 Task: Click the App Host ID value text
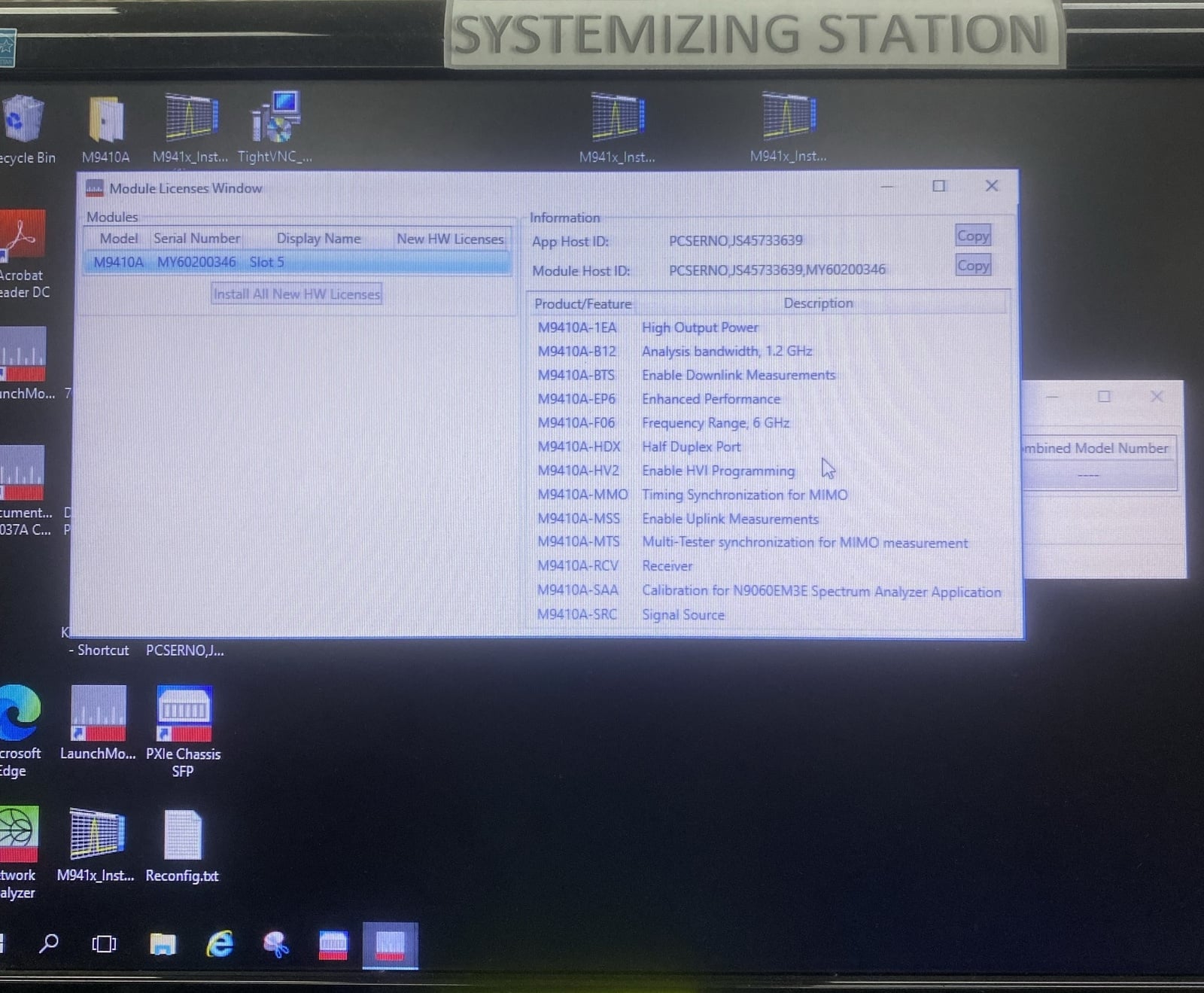735,240
